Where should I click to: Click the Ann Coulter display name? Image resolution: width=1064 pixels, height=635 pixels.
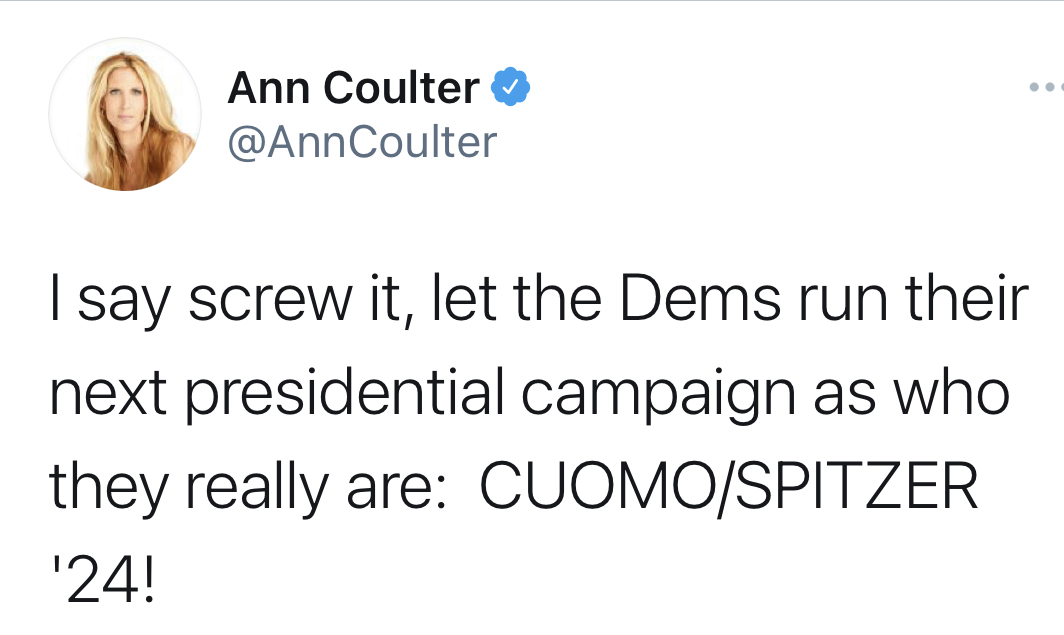click(x=353, y=88)
